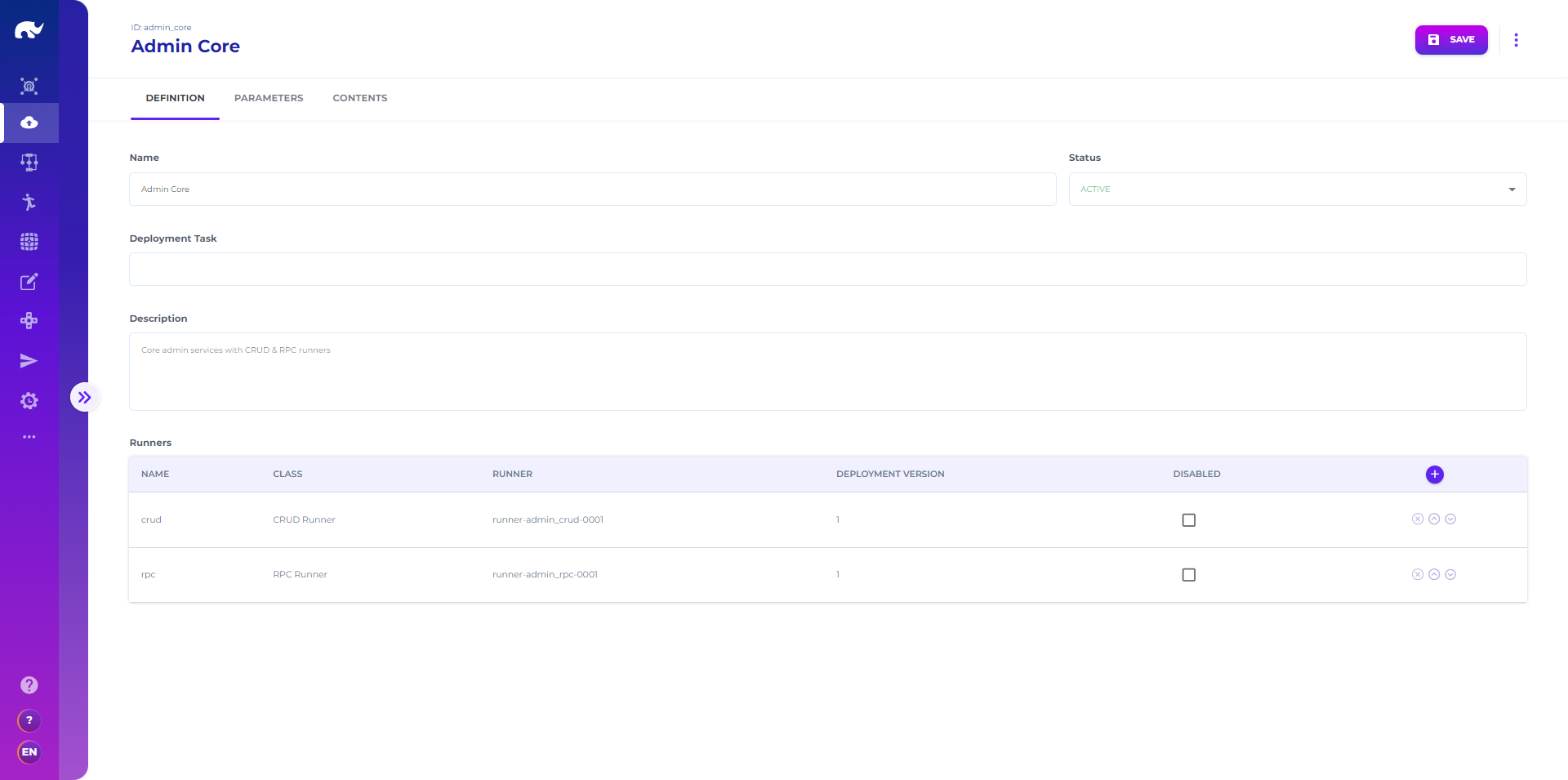This screenshot has width=1568, height=780.
Task: Remove the crud runner with X icon
Action: (x=1418, y=519)
